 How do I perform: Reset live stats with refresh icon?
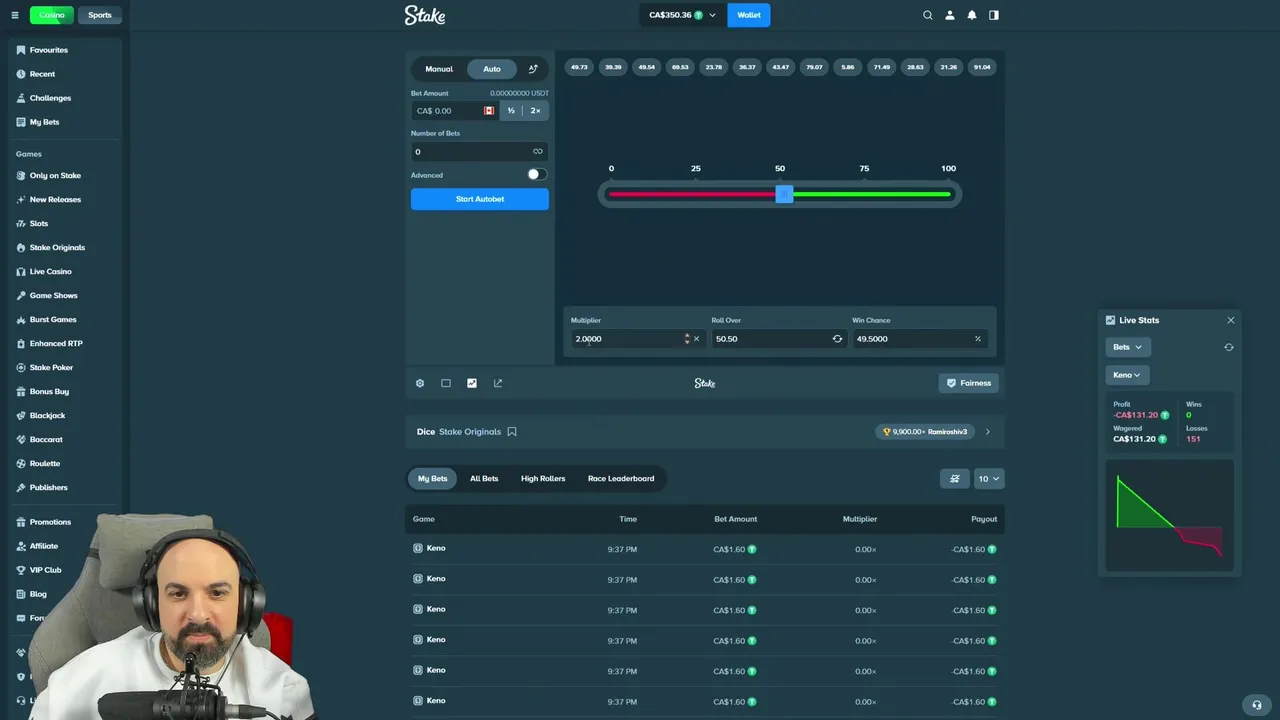pyautogui.click(x=1229, y=347)
